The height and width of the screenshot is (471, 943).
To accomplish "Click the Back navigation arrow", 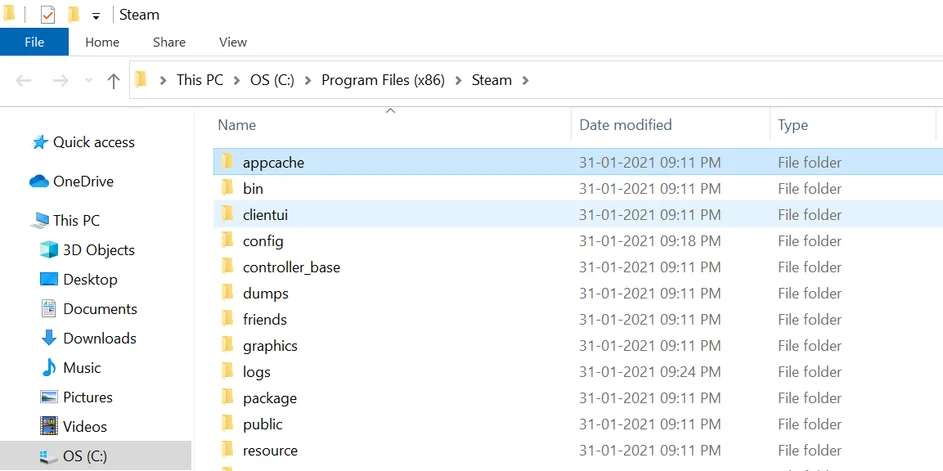I will coord(24,81).
